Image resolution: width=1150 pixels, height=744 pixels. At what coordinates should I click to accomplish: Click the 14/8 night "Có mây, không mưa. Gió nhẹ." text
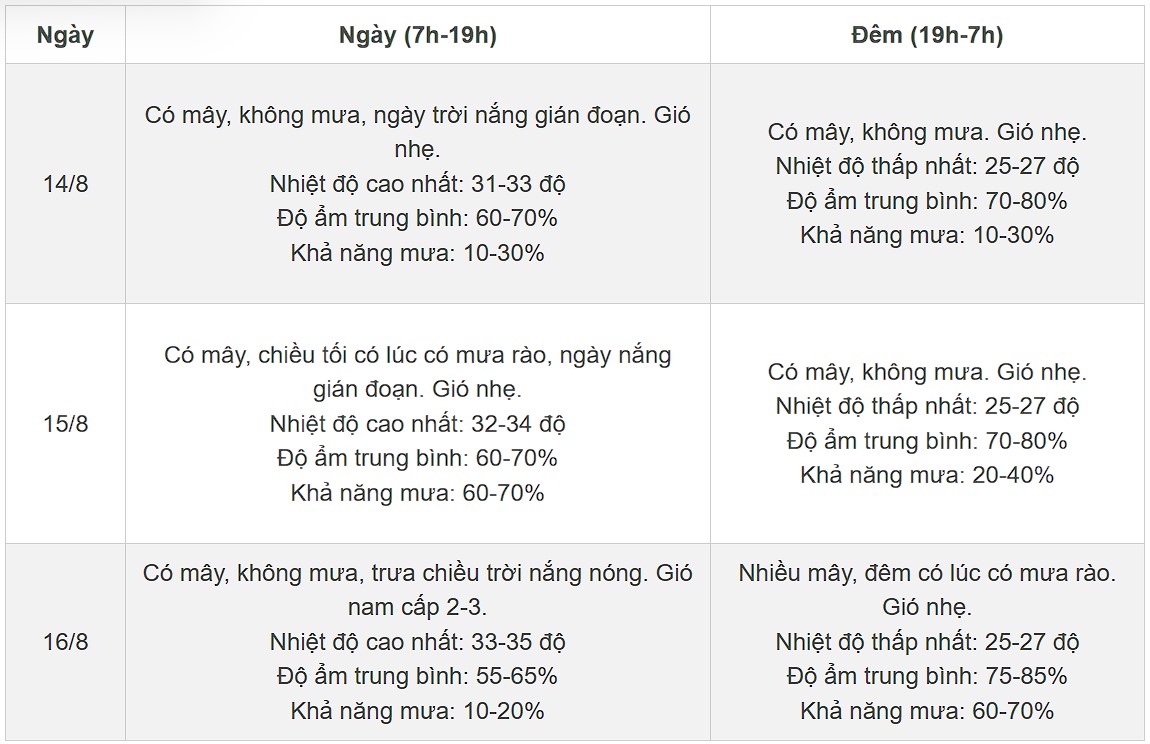927,132
